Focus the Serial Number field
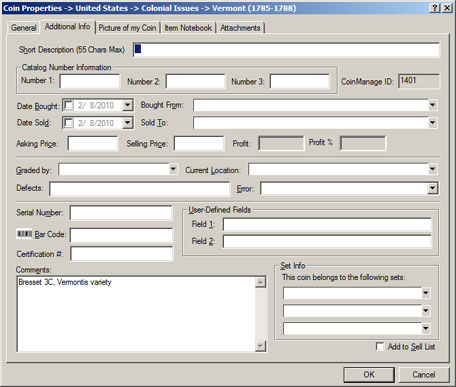Image resolution: width=456 pixels, height=387 pixels. (x=121, y=213)
